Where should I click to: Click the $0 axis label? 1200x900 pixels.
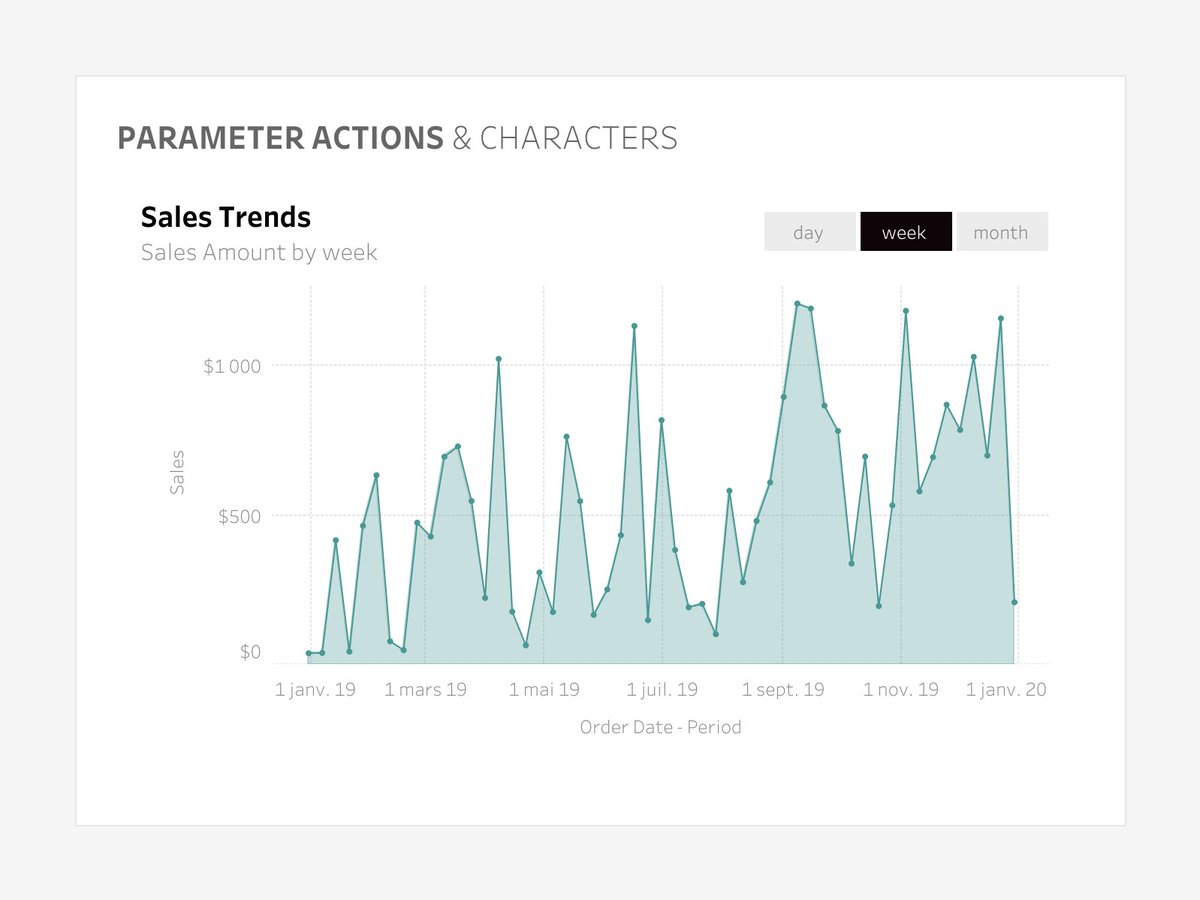pyautogui.click(x=252, y=650)
